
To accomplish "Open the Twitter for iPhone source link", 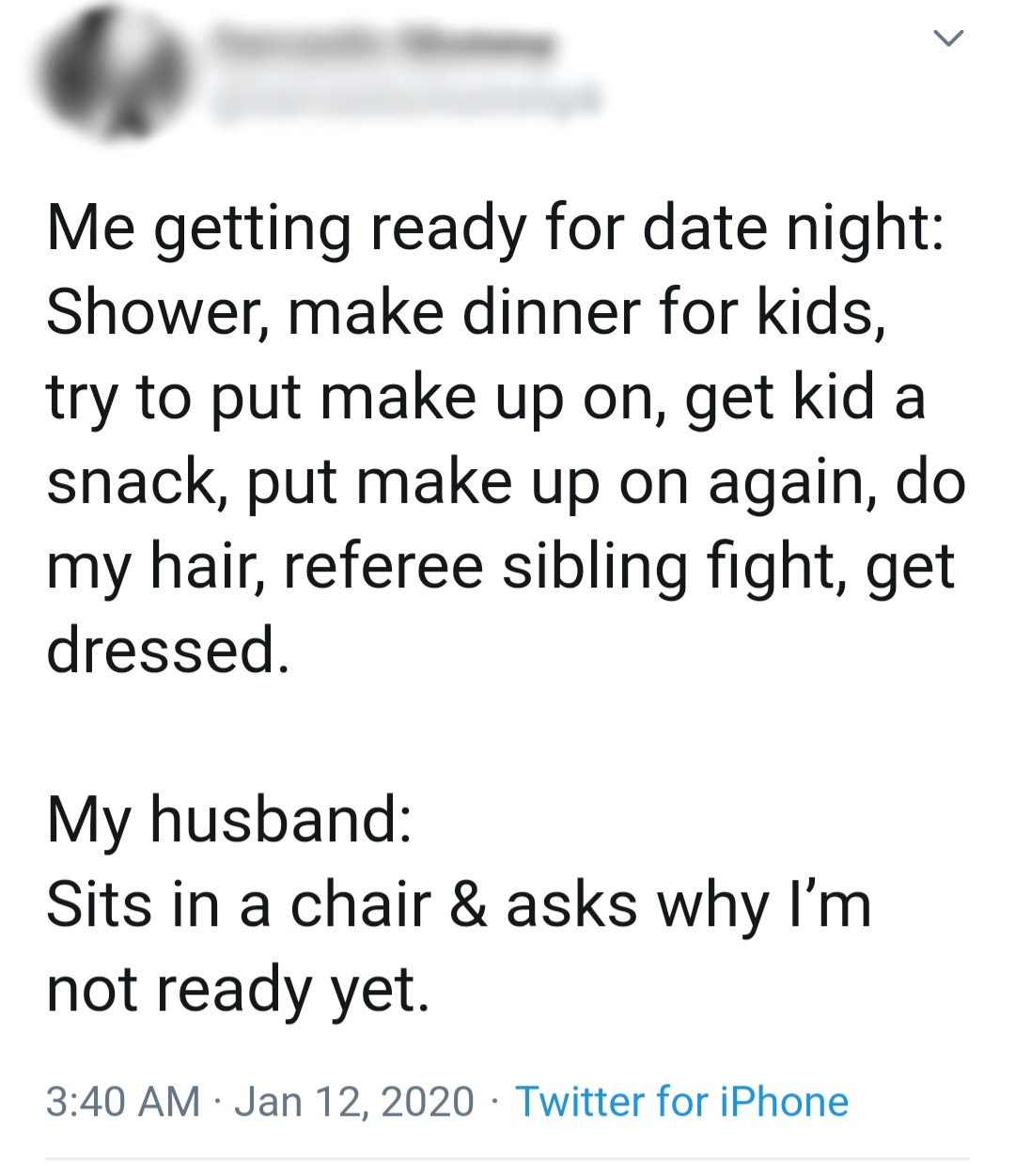I will pyautogui.click(x=681, y=1102).
